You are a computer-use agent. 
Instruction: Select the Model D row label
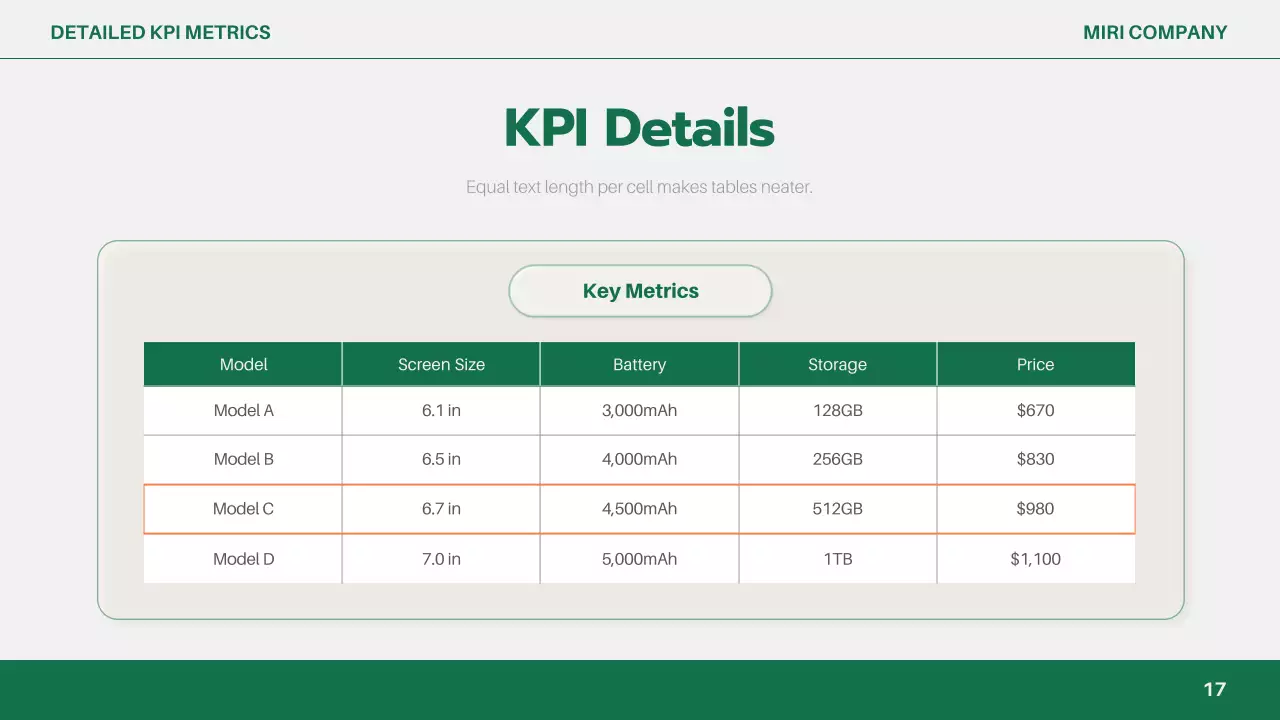point(243,559)
